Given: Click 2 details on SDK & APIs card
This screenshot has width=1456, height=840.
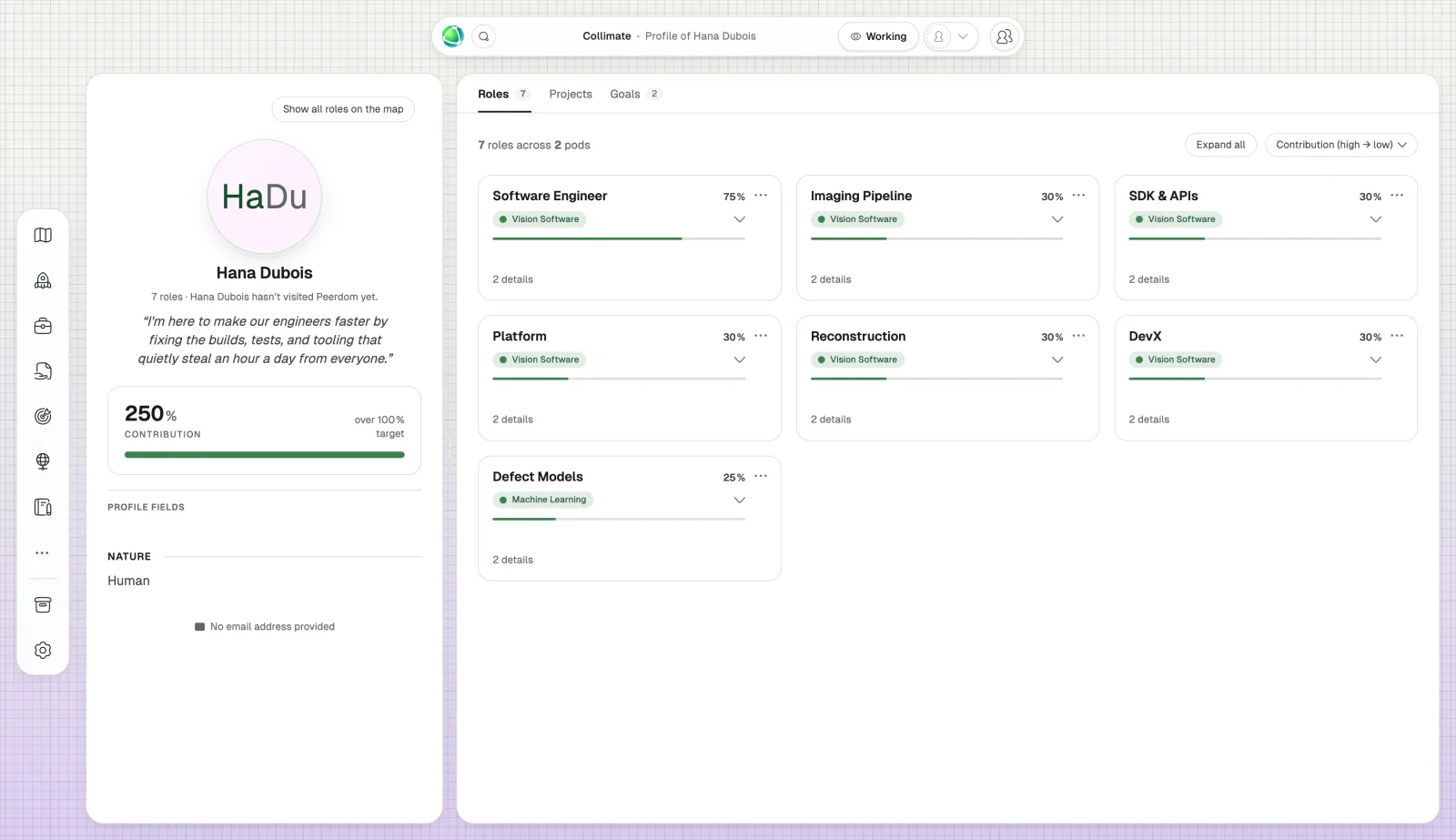Looking at the screenshot, I should click(1149, 279).
